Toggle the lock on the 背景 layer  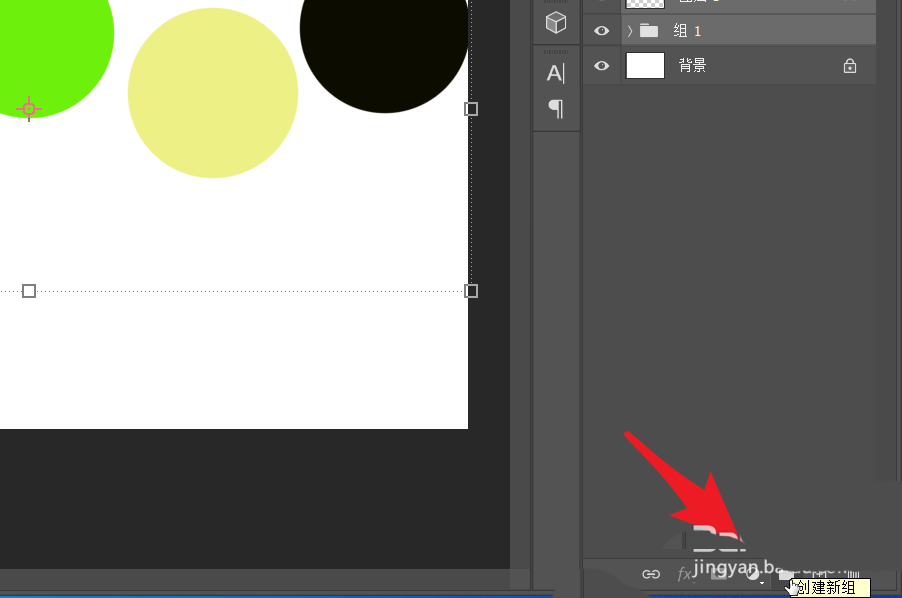(849, 66)
